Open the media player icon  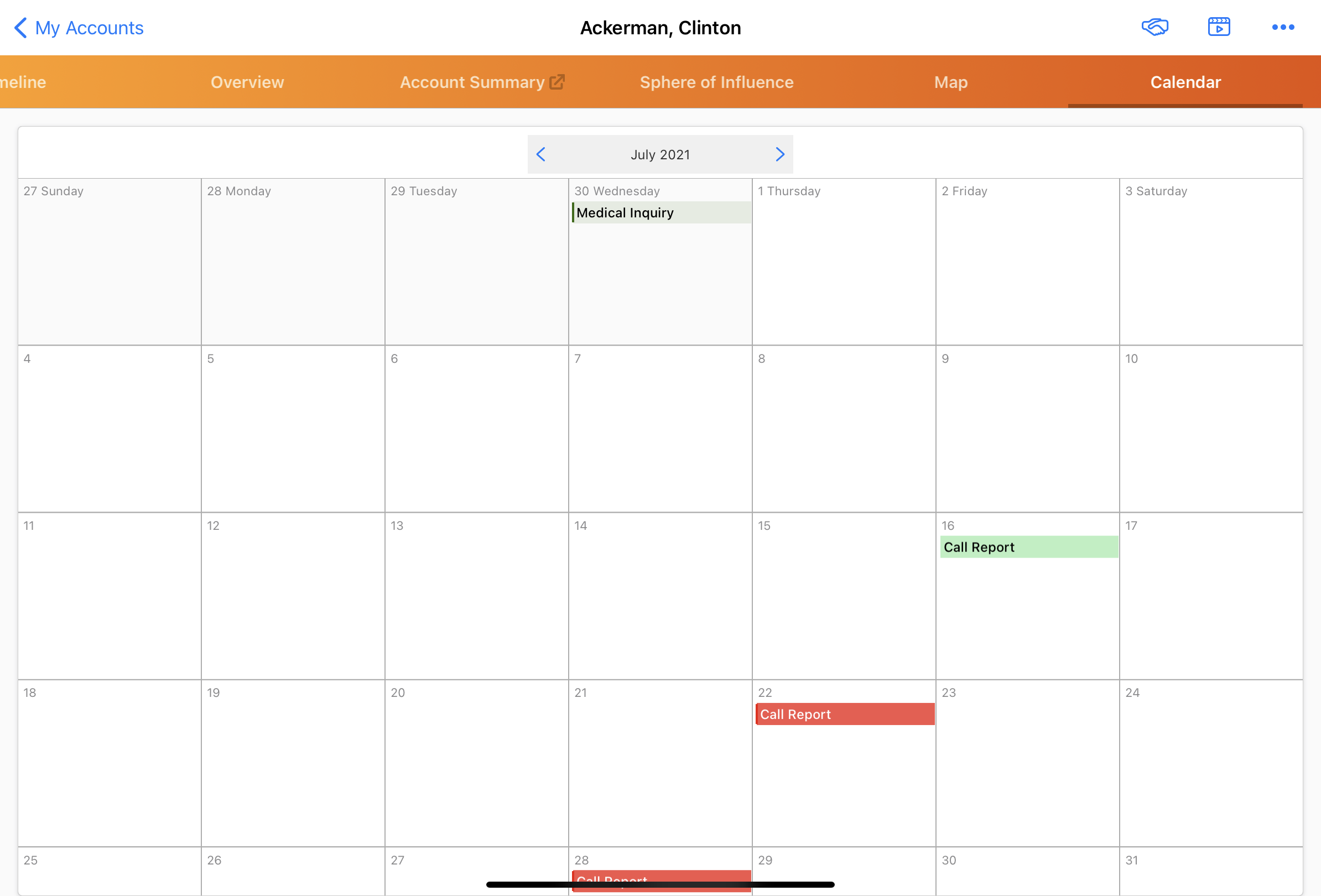click(x=1219, y=27)
